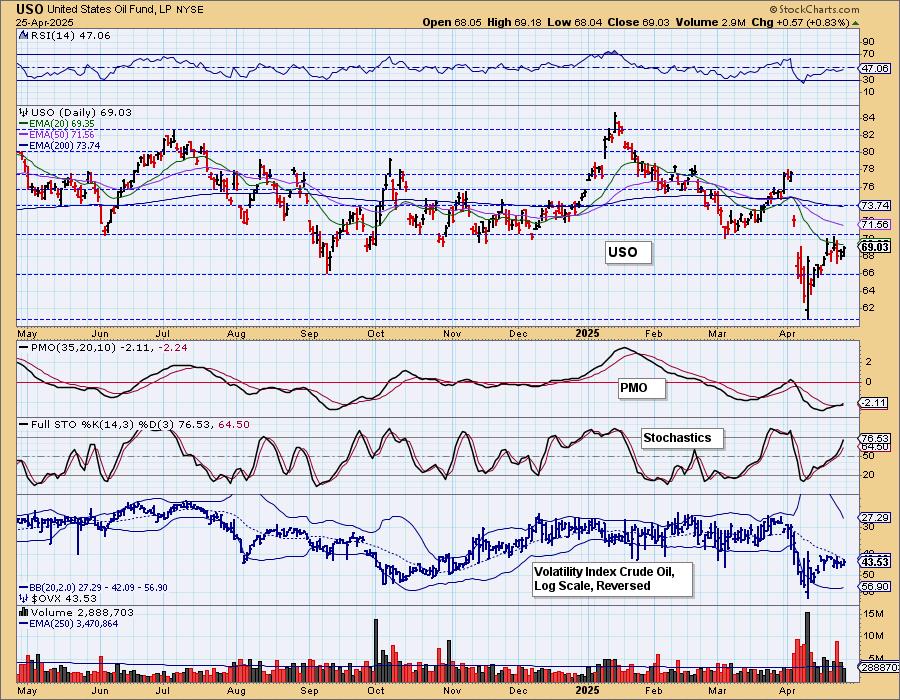Click the 47.06 RSI axis tag

[875, 68]
